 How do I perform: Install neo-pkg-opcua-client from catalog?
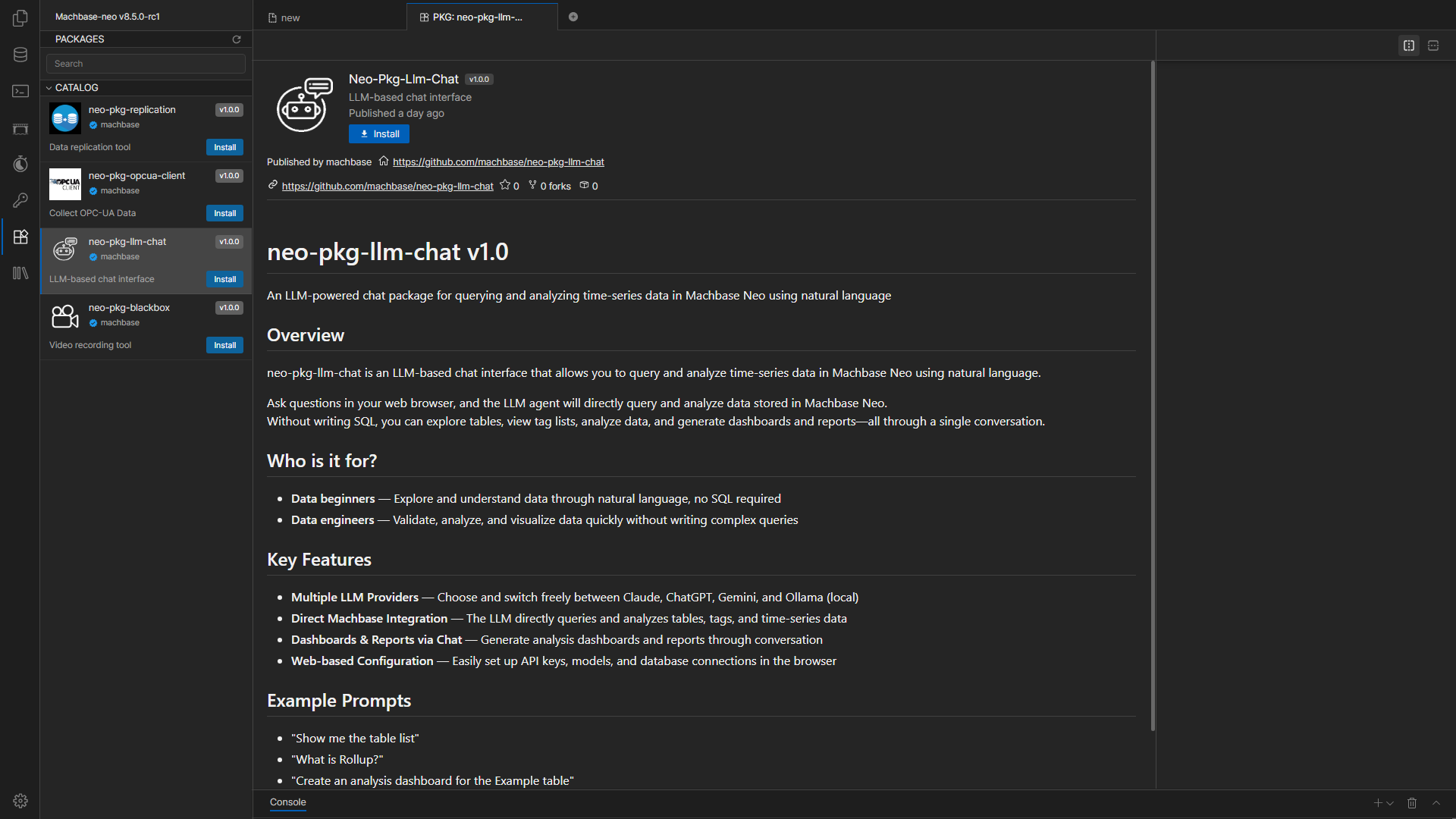coord(224,213)
